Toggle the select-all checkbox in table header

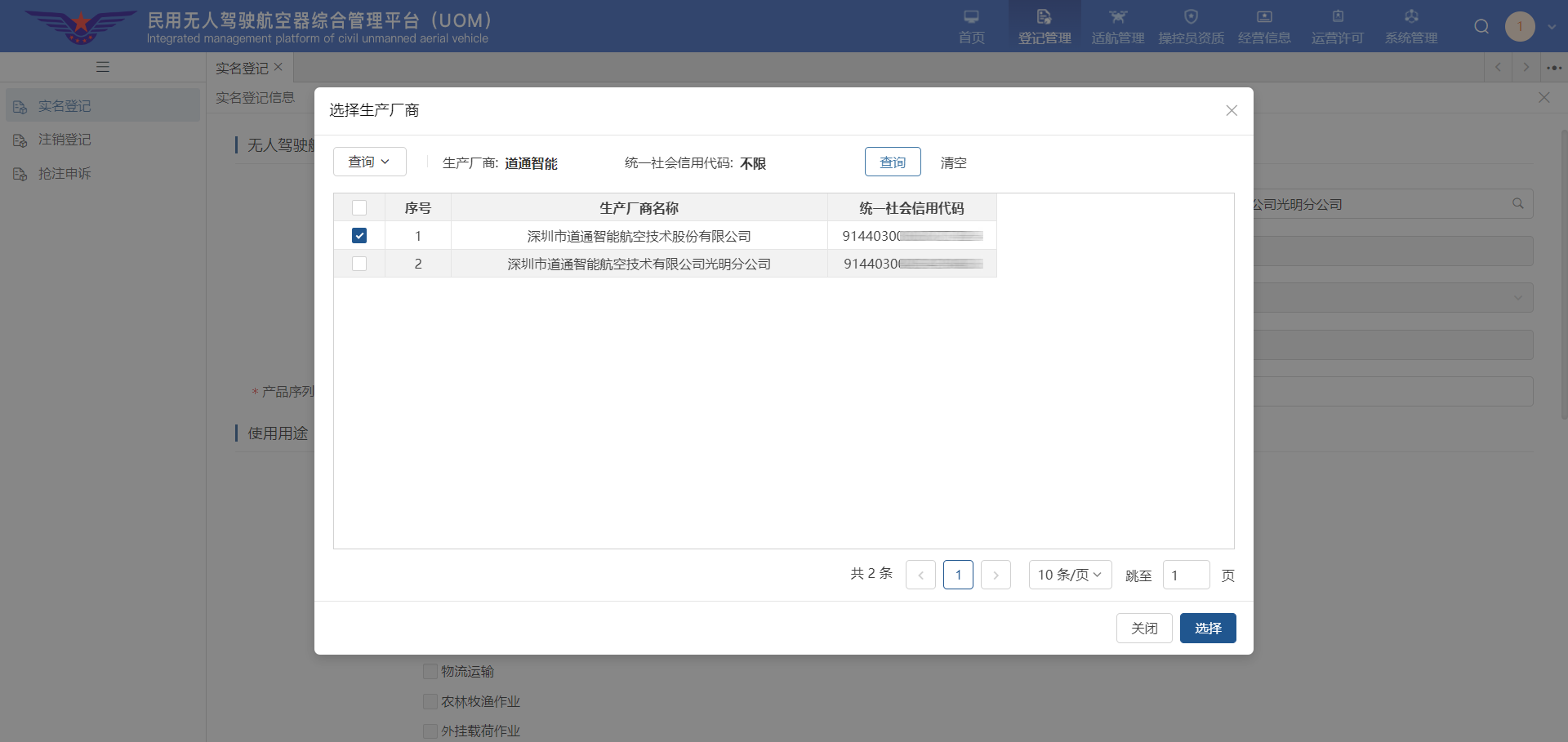[359, 208]
